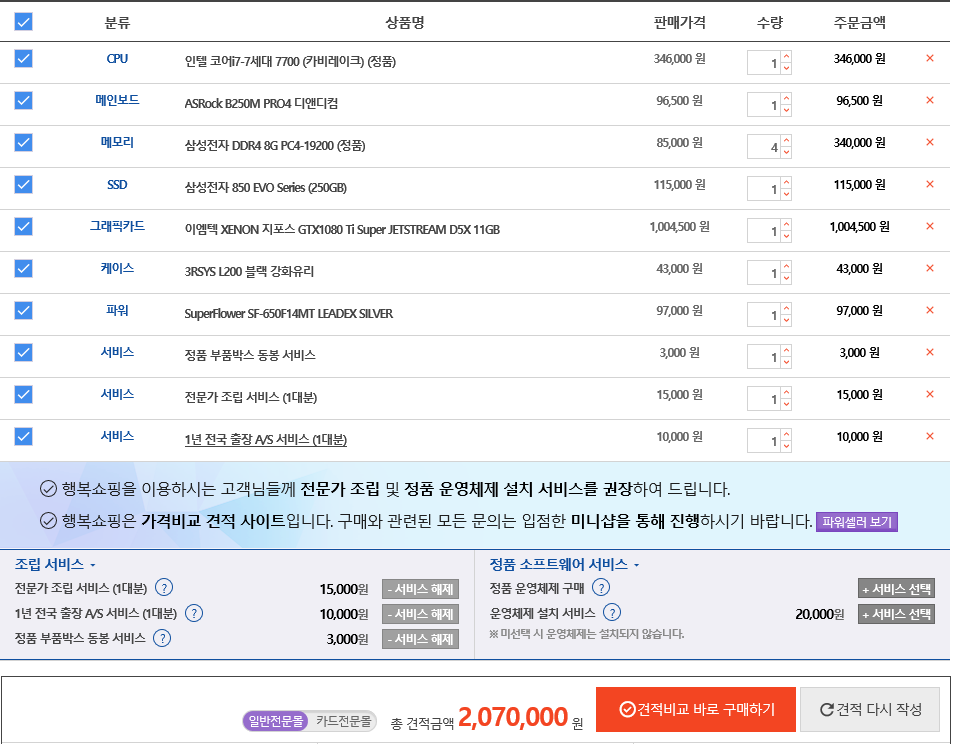The height and width of the screenshot is (744, 953).
Task: Uncheck the 케이스 row checkbox
Action: (x=23, y=268)
